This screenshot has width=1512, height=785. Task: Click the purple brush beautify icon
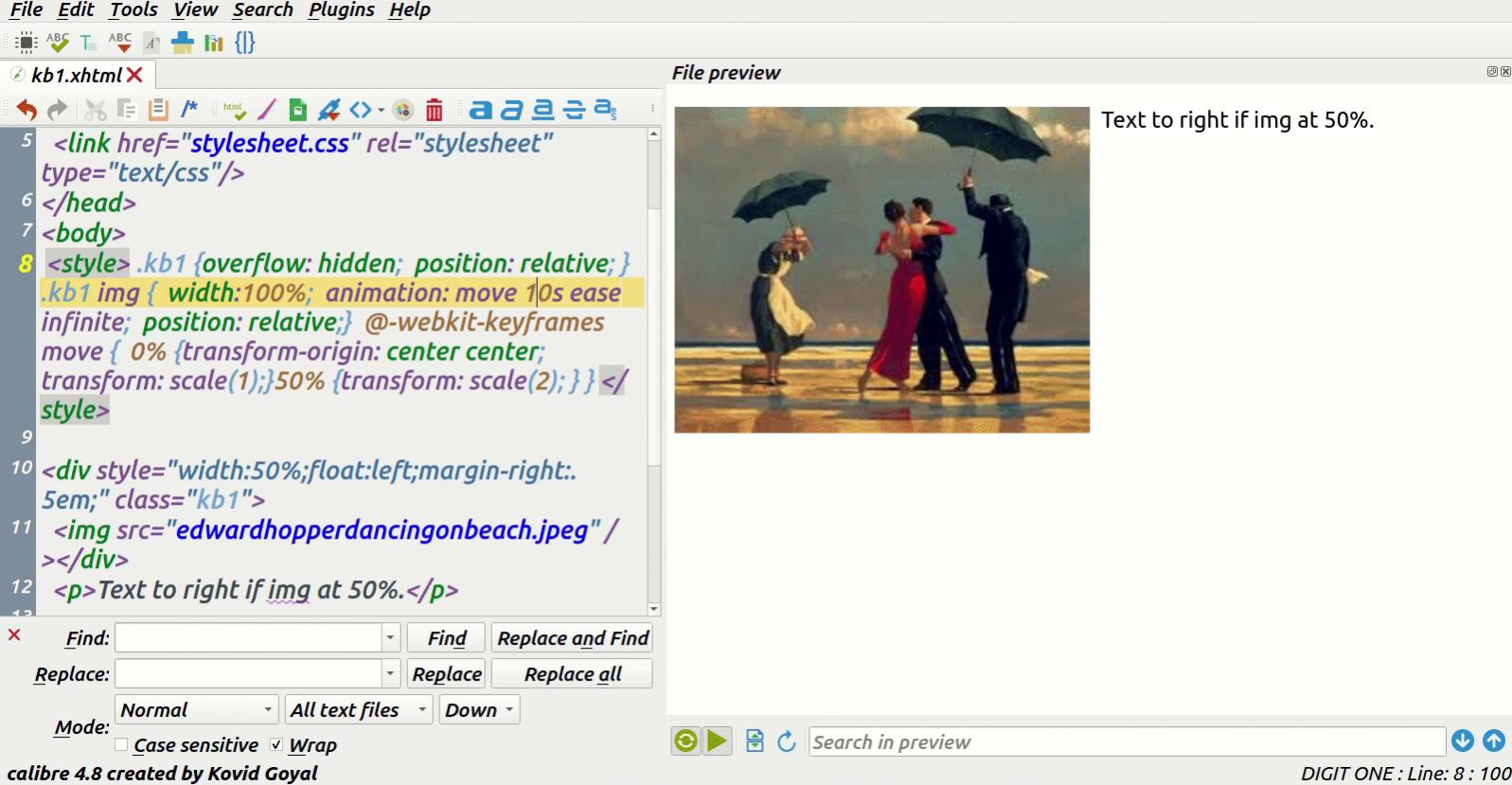[x=267, y=110]
